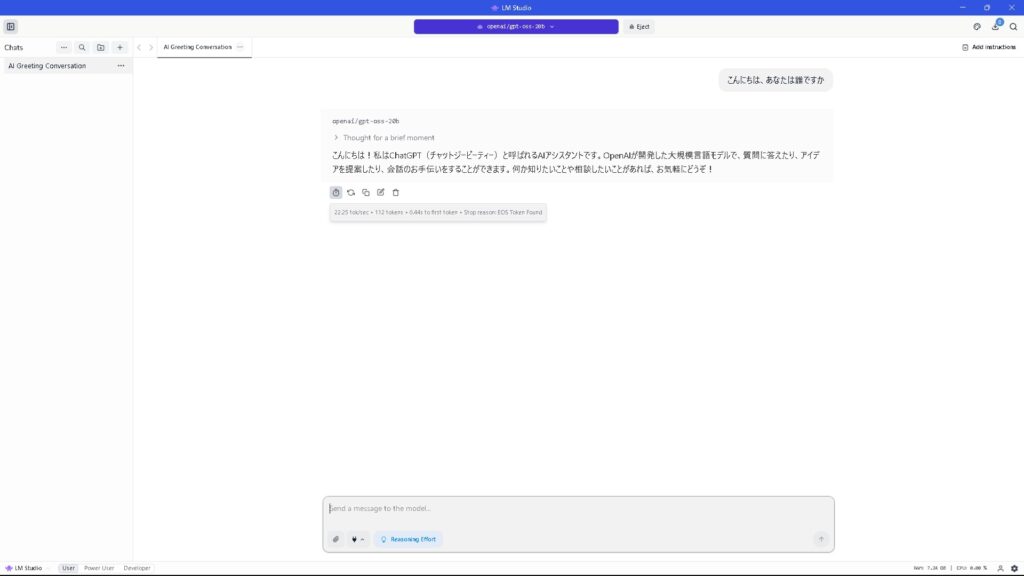
Task: Expand the "Thought for a brief moment" section
Action: pos(384,138)
